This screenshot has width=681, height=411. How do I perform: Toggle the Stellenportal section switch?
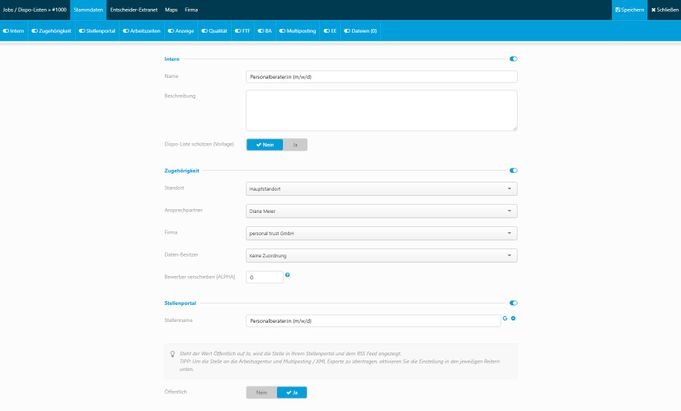(x=513, y=303)
